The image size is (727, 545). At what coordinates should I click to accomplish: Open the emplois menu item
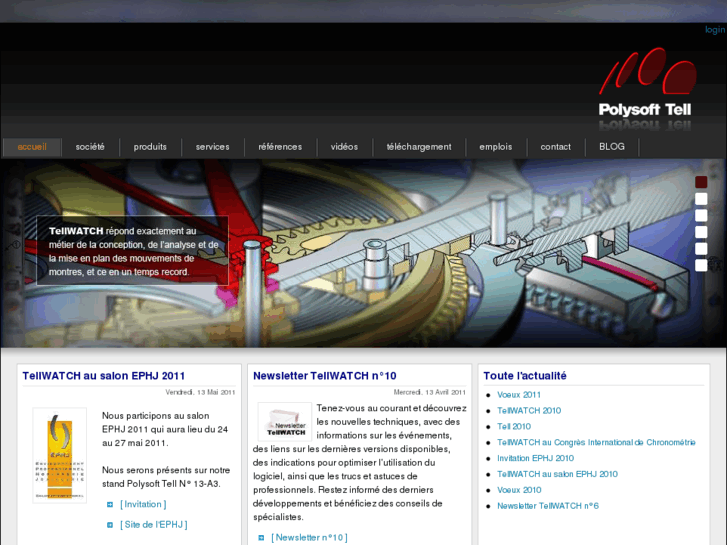coord(496,147)
